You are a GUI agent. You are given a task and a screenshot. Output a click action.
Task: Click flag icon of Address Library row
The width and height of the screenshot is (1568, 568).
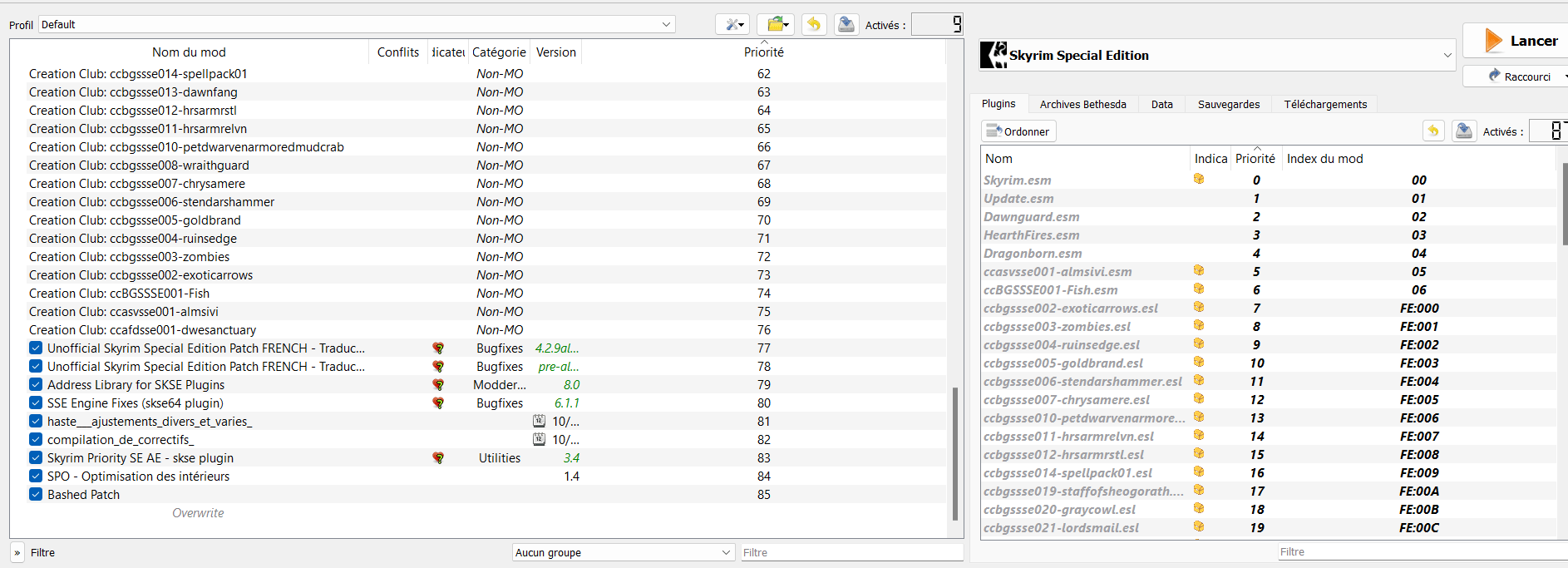click(x=438, y=385)
